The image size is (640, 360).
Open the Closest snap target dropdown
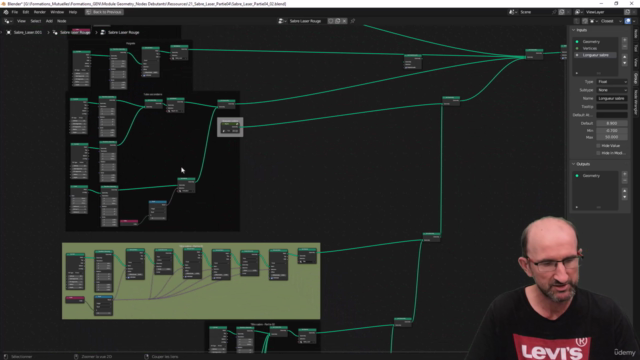(x=610, y=21)
